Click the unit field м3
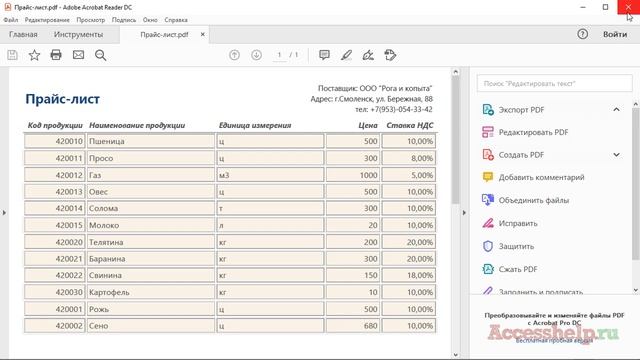Image resolution: width=640 pixels, height=360 pixels. [x=270, y=175]
